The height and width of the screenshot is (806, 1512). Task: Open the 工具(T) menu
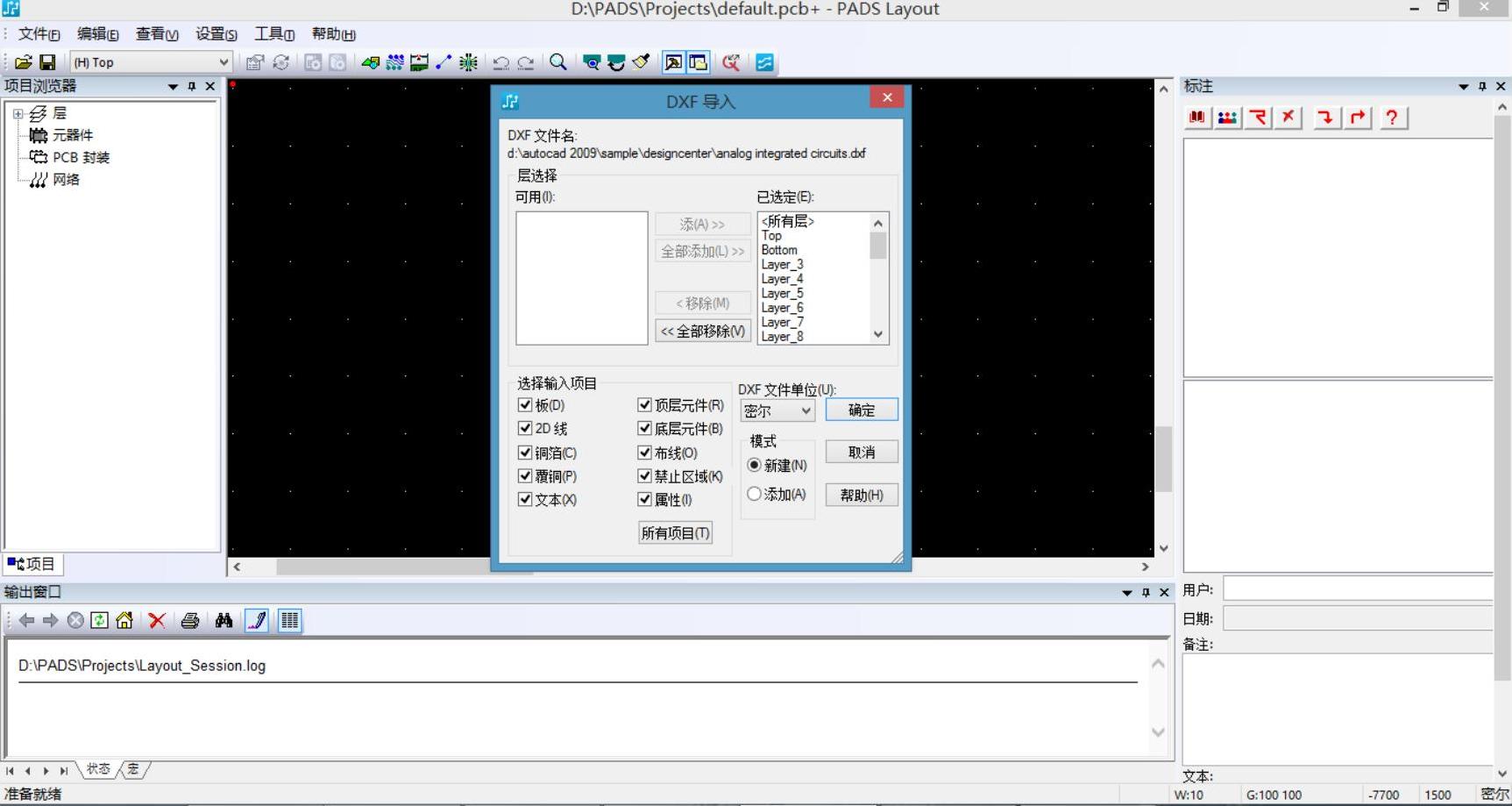coord(274,34)
